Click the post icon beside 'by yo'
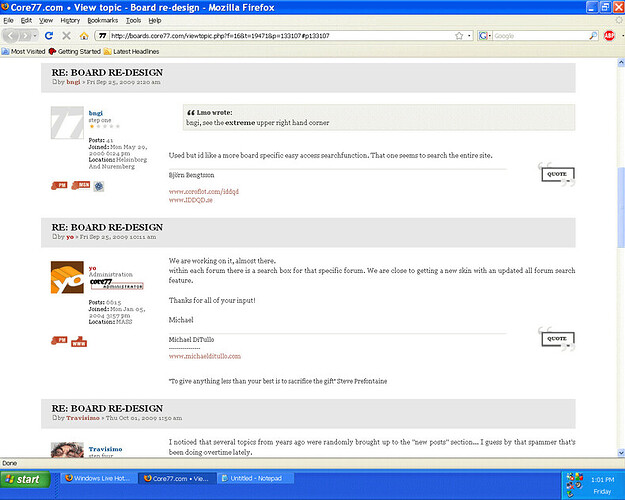Viewport: 625px width, 500px height. point(55,237)
